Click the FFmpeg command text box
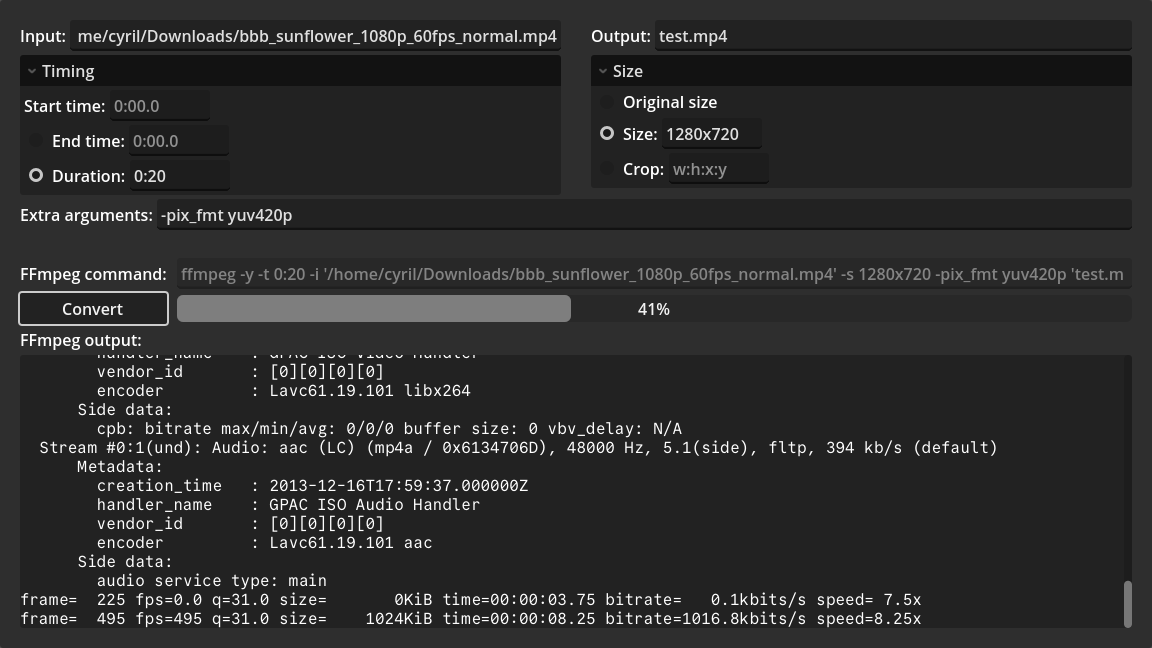 pyautogui.click(x=652, y=274)
